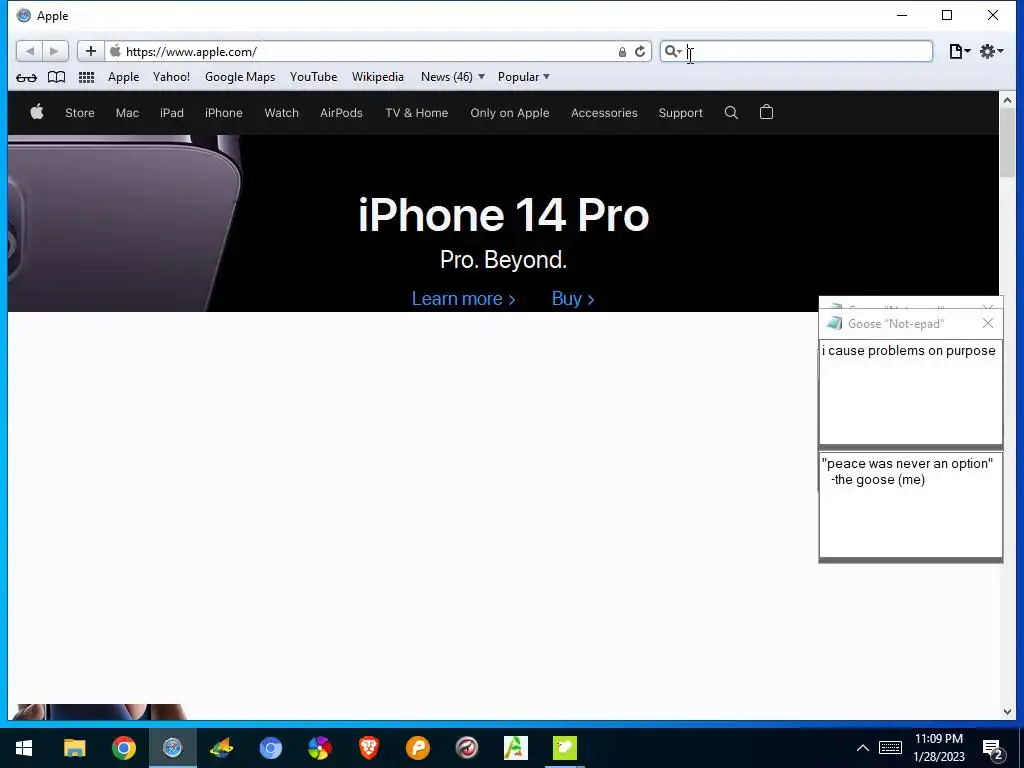Expand the News (46) bookmarks folder
The height and width of the screenshot is (768, 1024).
tap(453, 77)
